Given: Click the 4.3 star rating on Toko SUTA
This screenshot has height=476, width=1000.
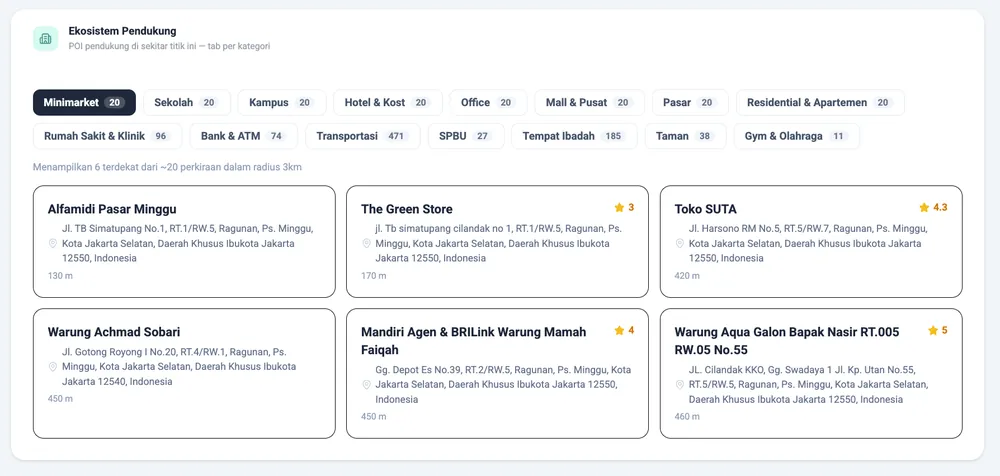Looking at the screenshot, I should tap(933, 207).
